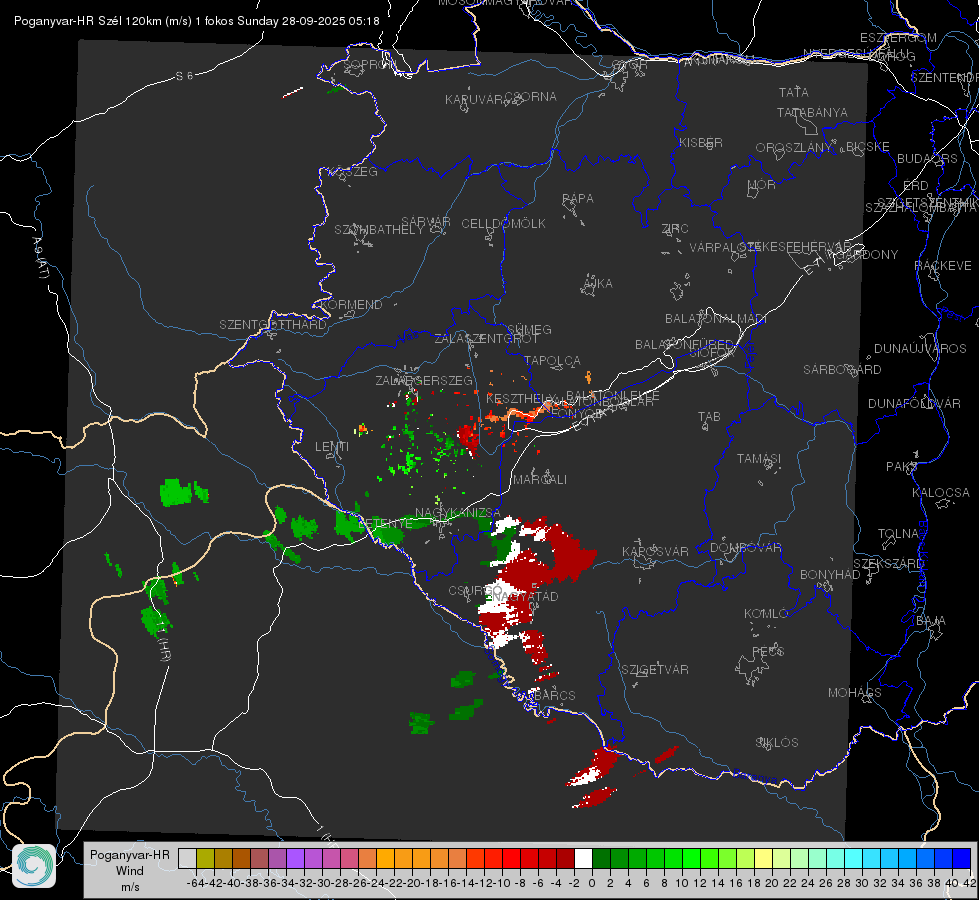Click the radar title text with date 28-09-2025
The width and height of the screenshot is (979, 900).
197,21
